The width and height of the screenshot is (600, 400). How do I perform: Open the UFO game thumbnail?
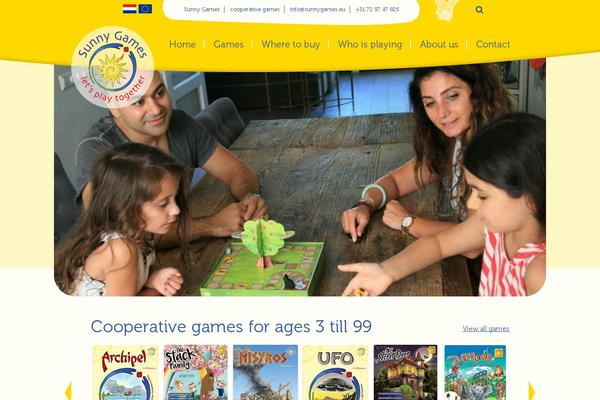tap(336, 372)
